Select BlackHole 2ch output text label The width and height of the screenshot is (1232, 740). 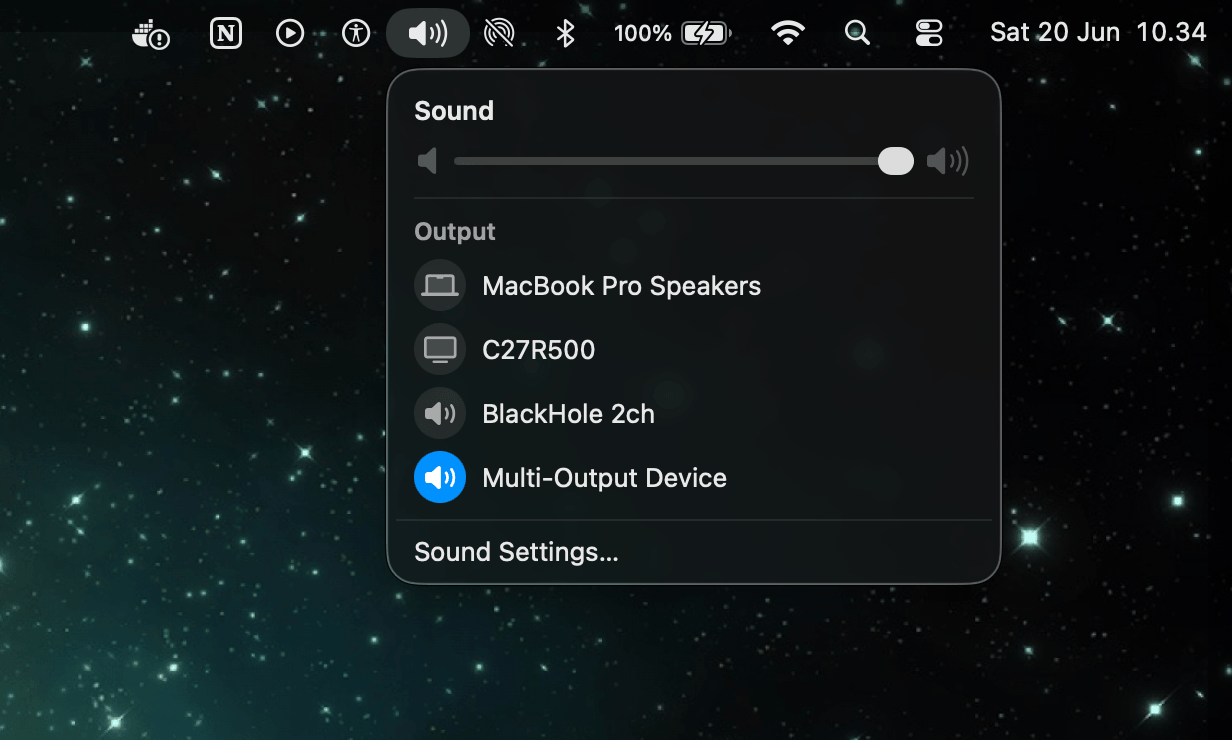(569, 414)
